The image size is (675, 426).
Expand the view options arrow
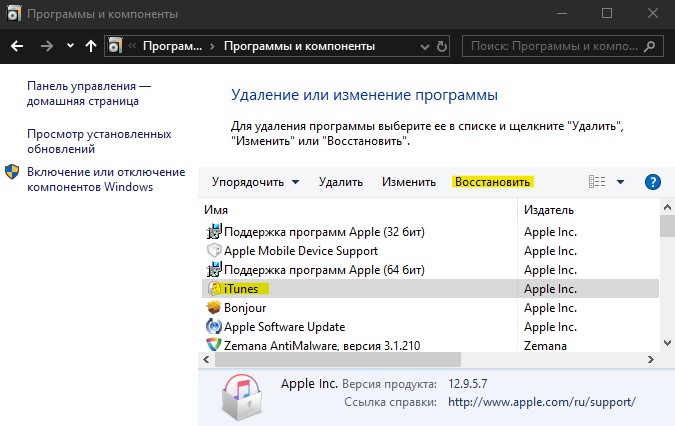pos(620,182)
